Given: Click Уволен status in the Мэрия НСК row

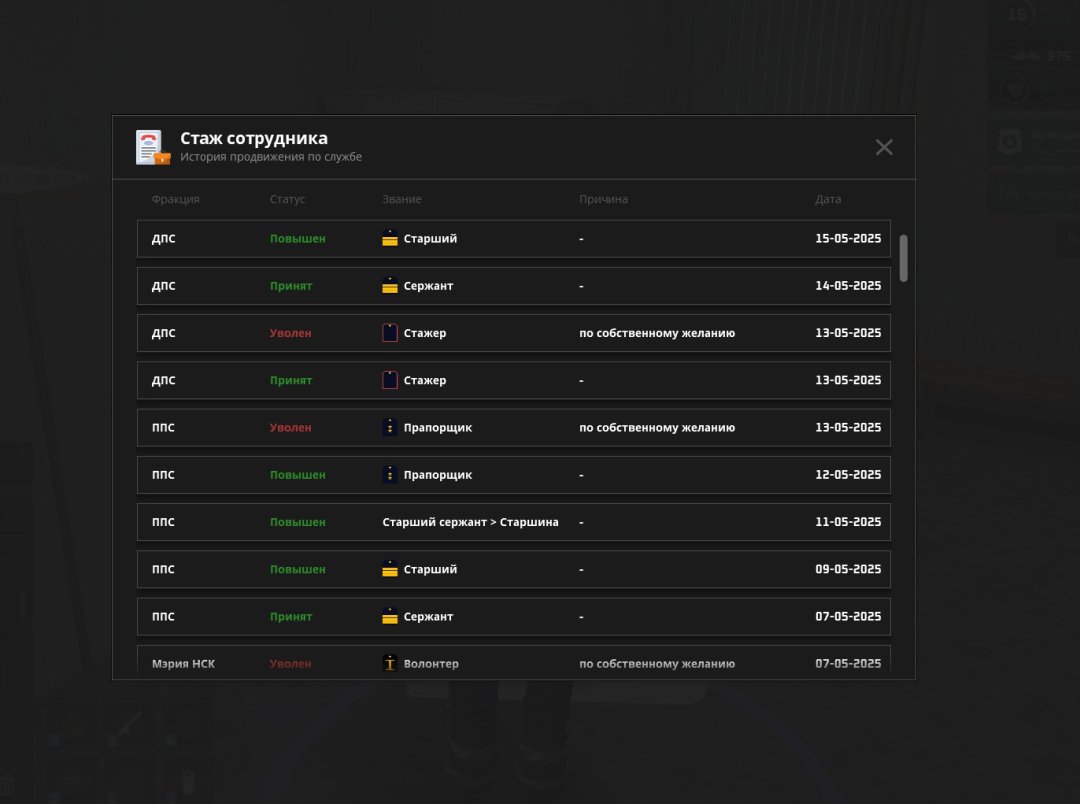Looking at the screenshot, I should point(291,663).
